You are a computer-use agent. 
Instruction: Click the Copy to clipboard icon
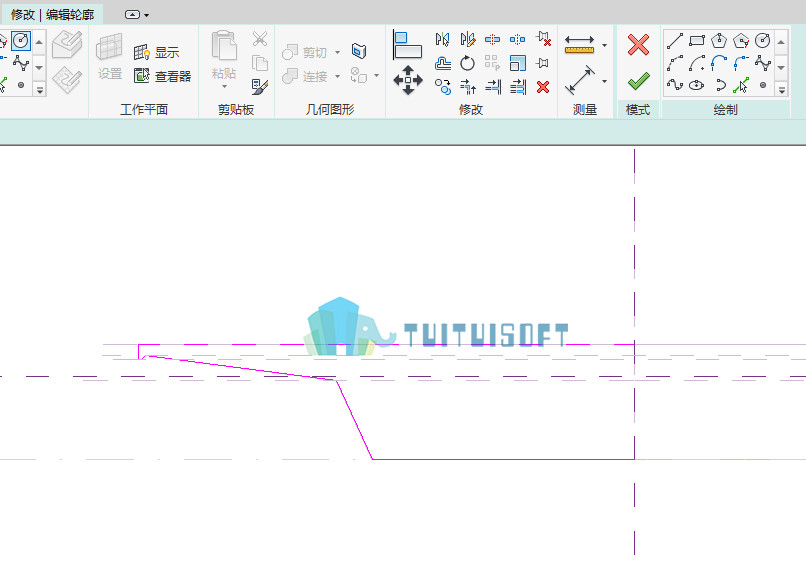(260, 63)
